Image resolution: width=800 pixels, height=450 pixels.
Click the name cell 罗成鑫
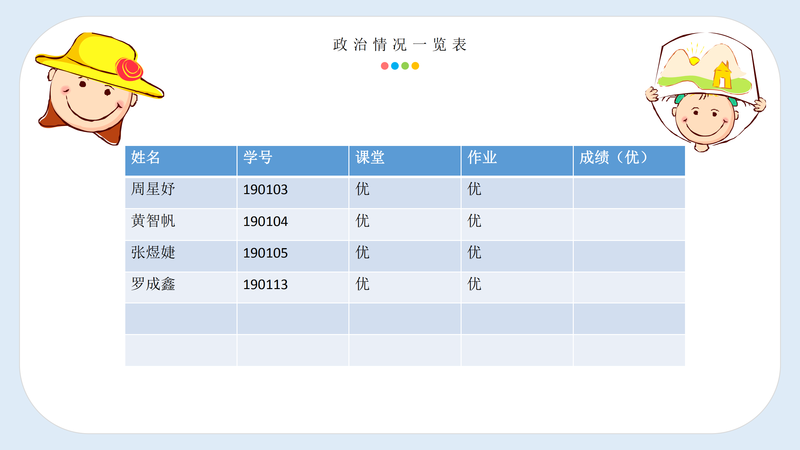(181, 287)
